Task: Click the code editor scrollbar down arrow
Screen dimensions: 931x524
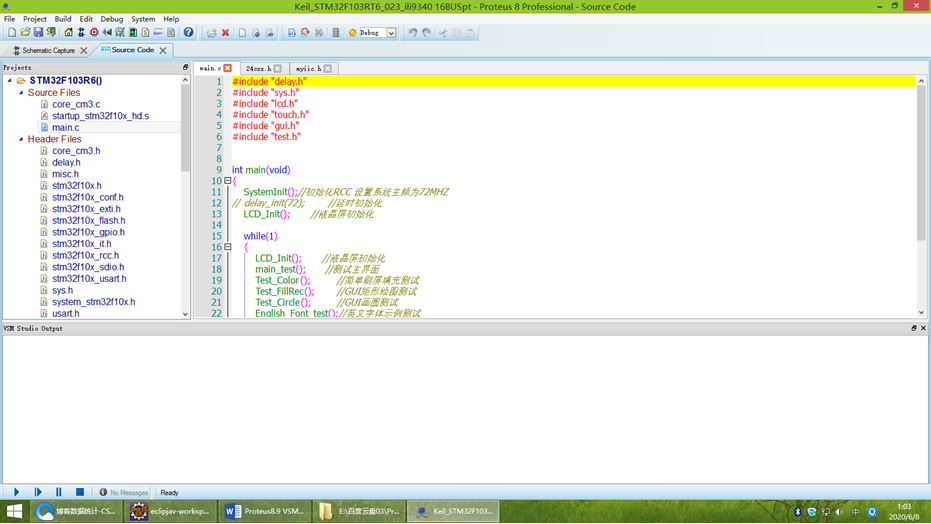Action: click(x=921, y=313)
